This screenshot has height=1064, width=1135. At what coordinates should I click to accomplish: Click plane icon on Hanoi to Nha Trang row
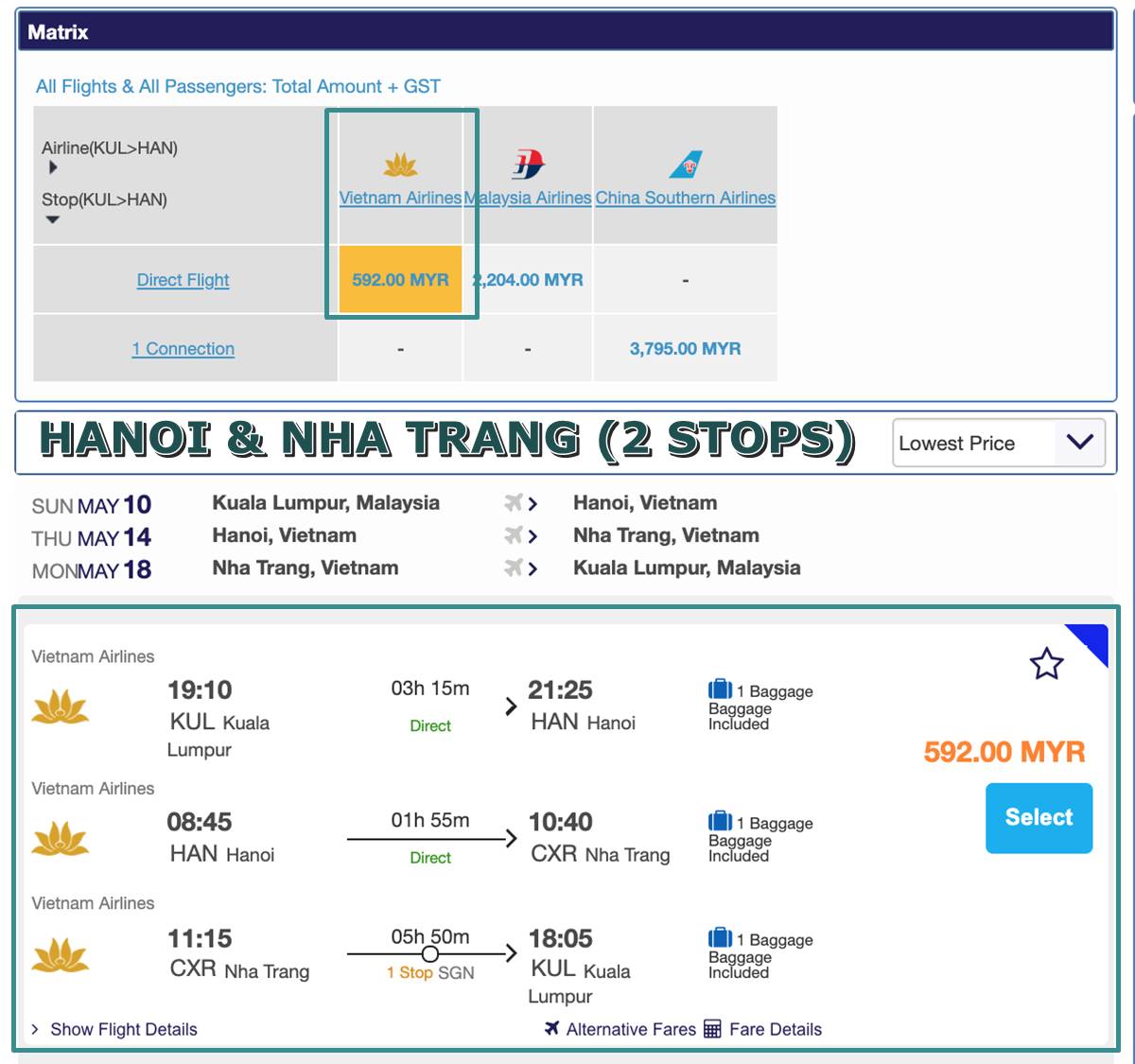(x=514, y=535)
